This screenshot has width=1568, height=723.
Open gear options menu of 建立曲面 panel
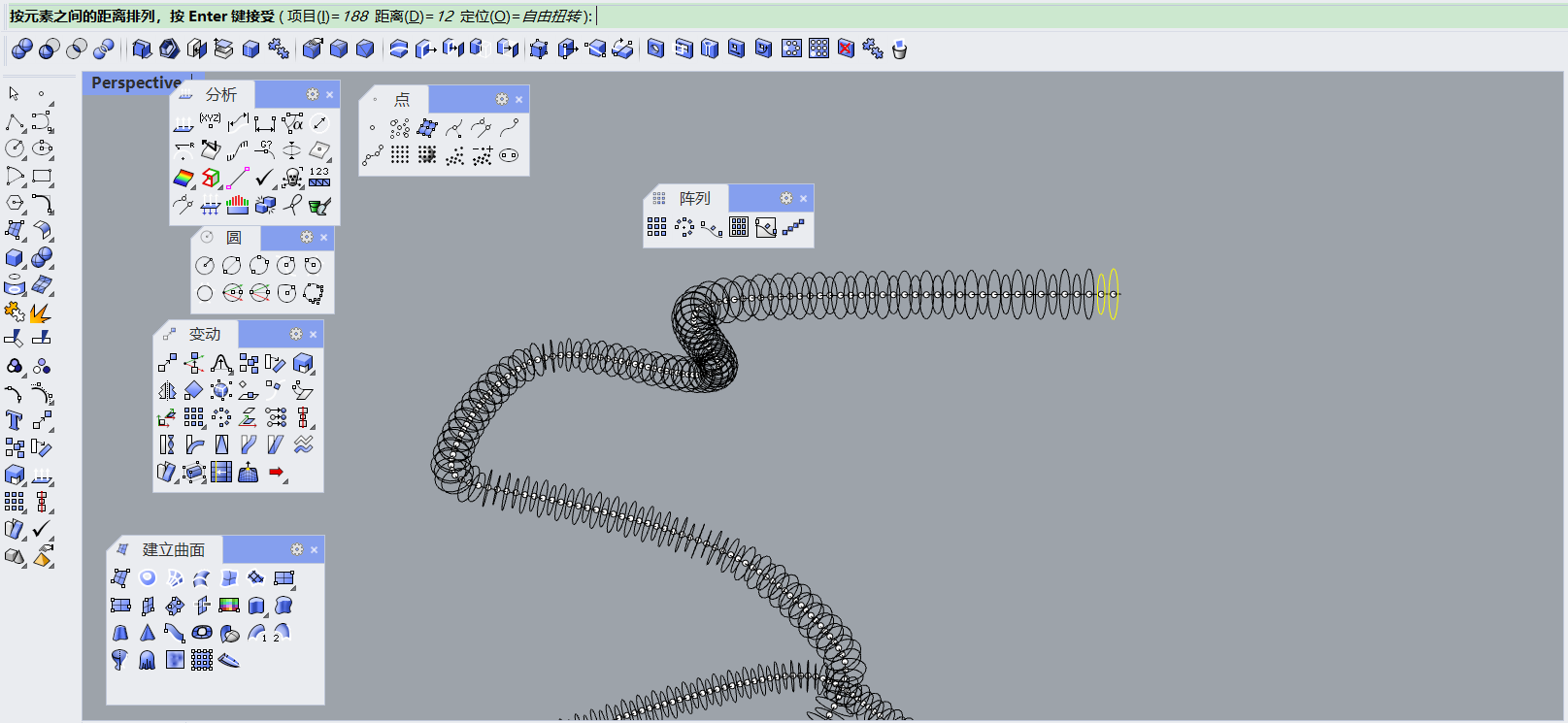tap(297, 549)
